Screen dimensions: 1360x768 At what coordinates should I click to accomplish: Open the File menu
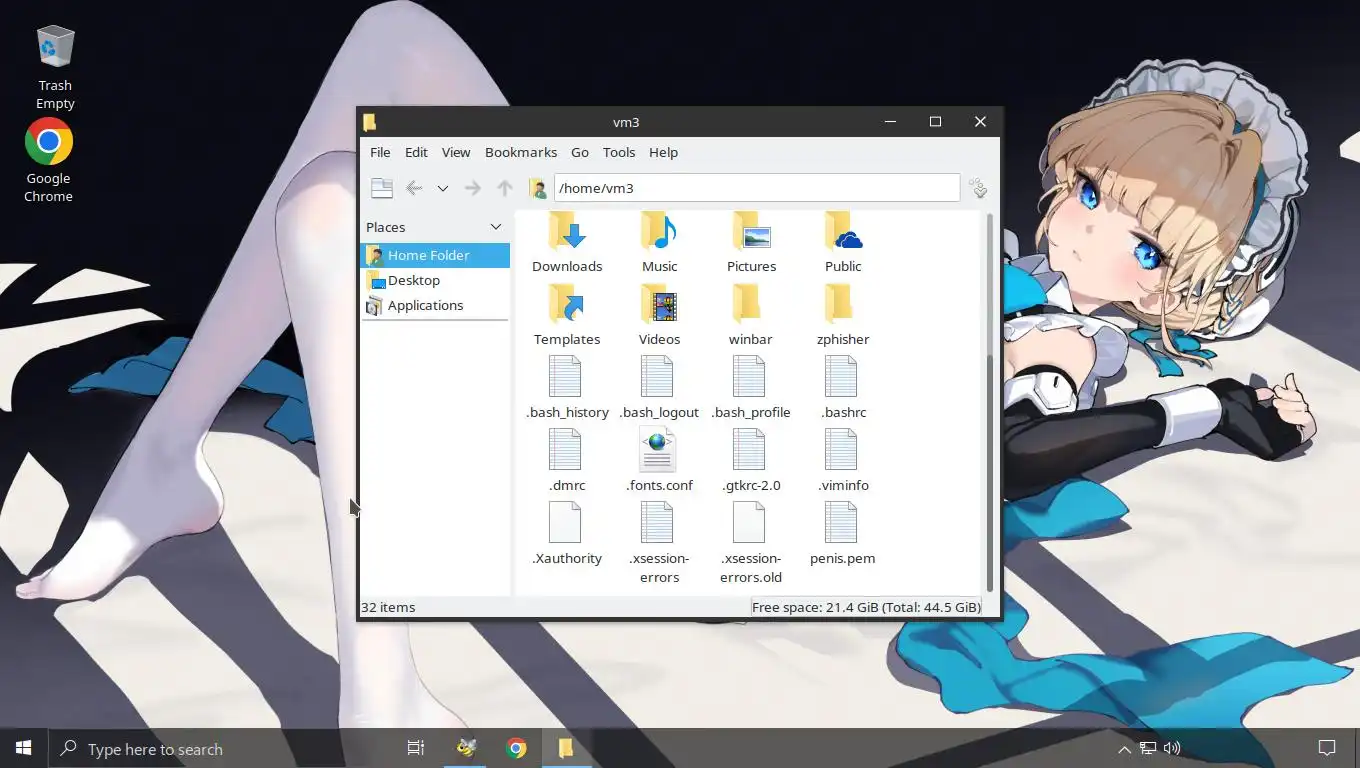pos(380,152)
